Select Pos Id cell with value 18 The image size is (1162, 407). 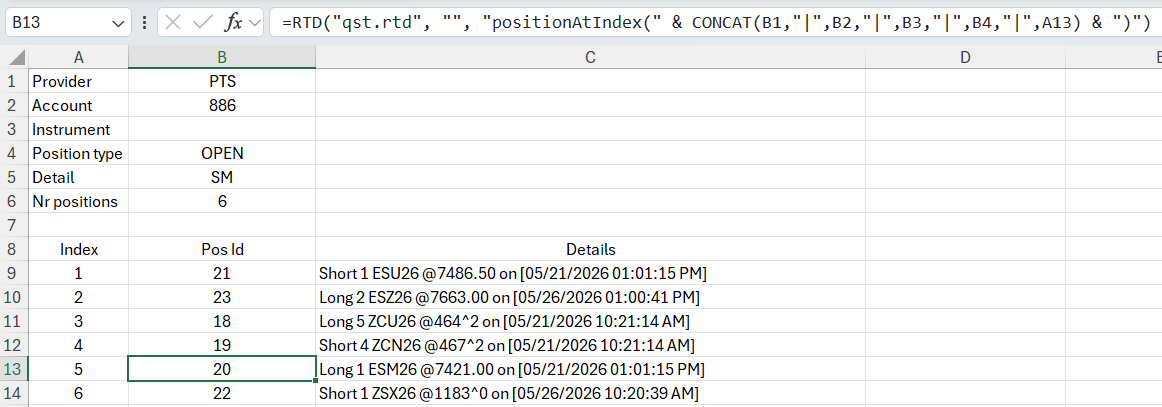[222, 321]
